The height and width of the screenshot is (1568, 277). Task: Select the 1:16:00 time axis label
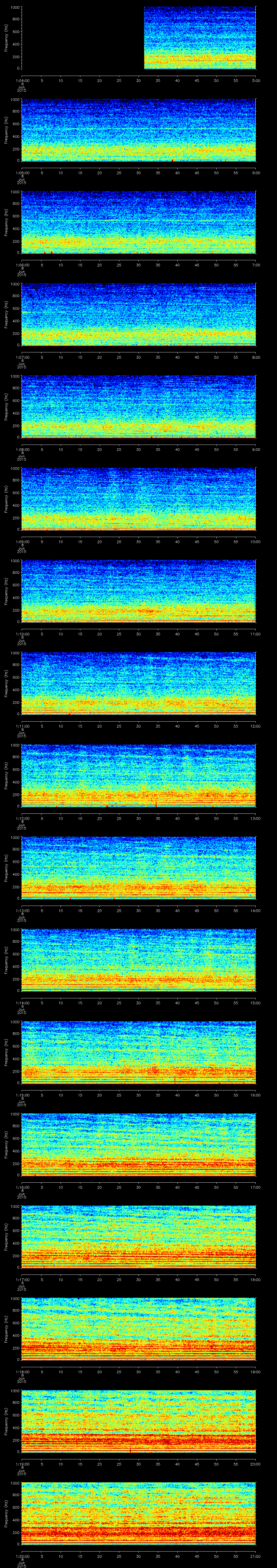22,1187
